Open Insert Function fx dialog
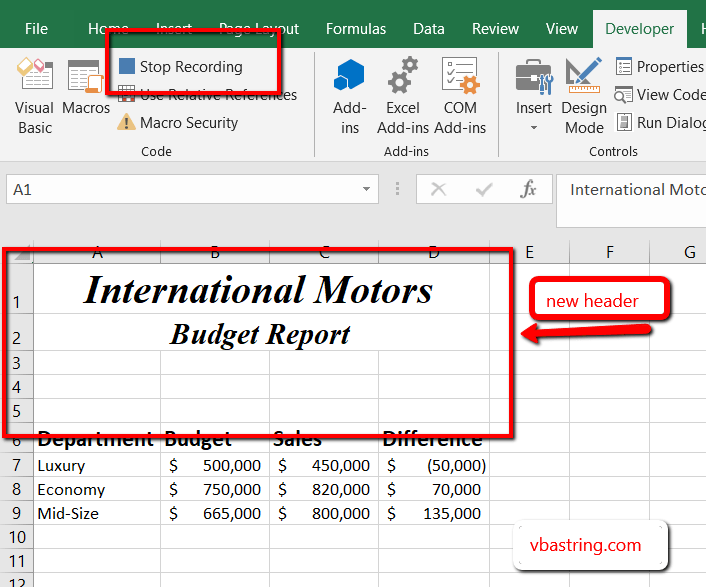Image resolution: width=706 pixels, height=587 pixels. [x=529, y=190]
